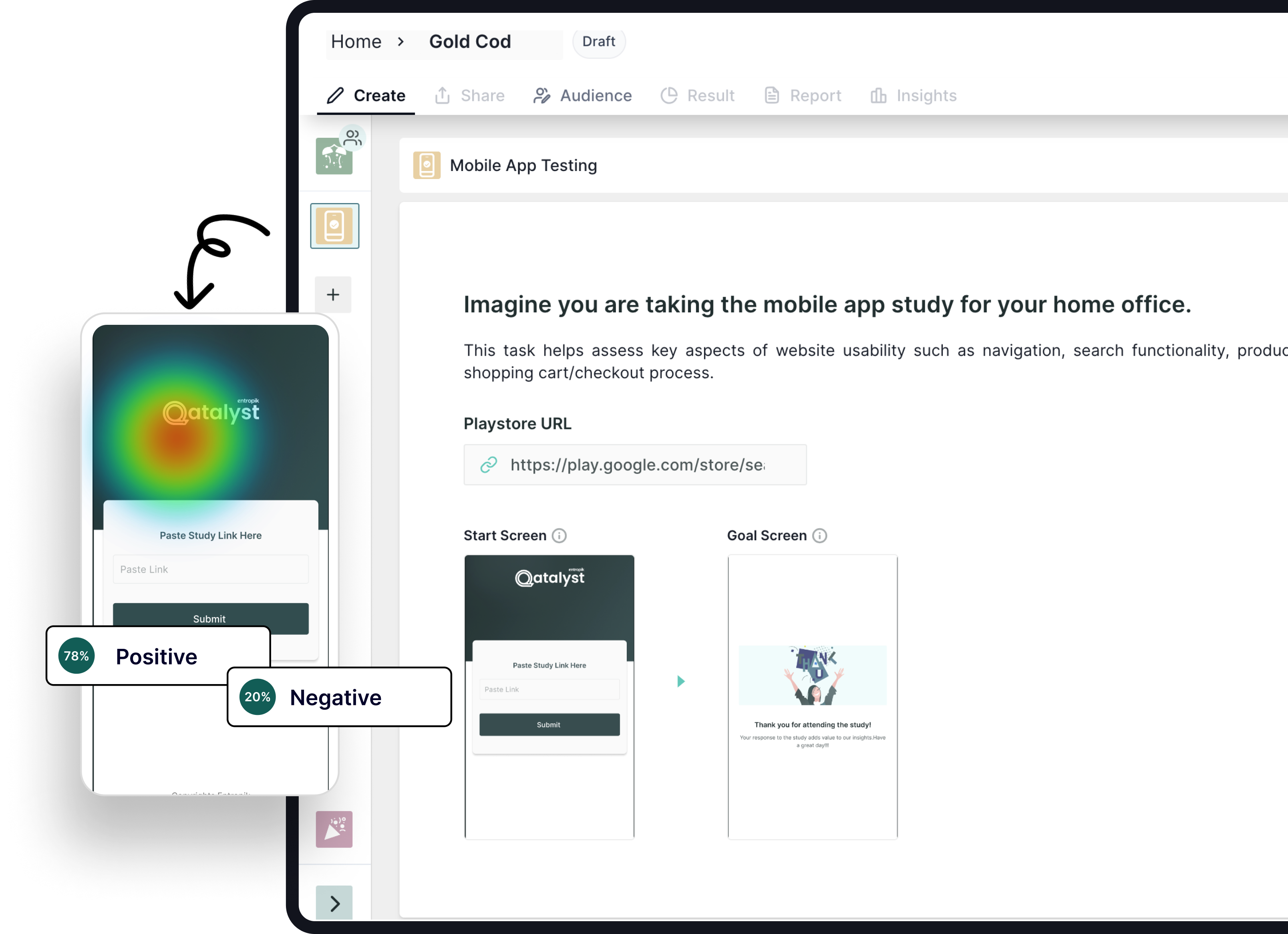Image resolution: width=1288 pixels, height=934 pixels.
Task: Open the Audience tab
Action: 583,95
